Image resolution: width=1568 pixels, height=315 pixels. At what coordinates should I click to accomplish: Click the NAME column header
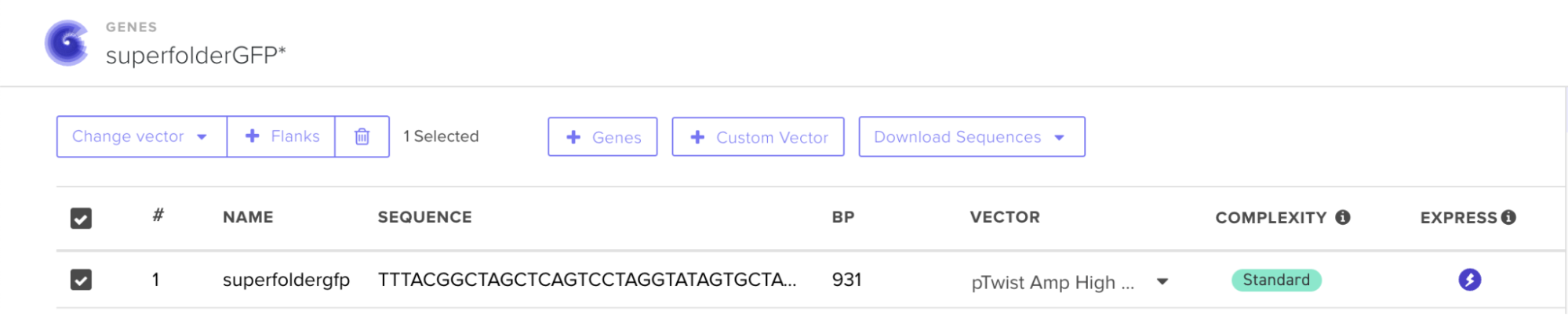[248, 217]
